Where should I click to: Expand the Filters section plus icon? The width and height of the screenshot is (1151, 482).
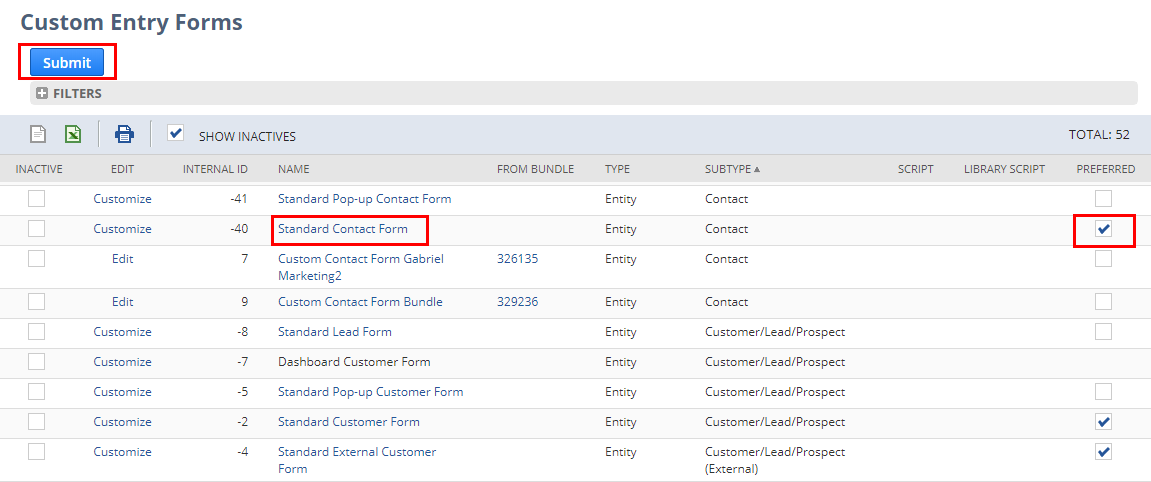(42, 93)
